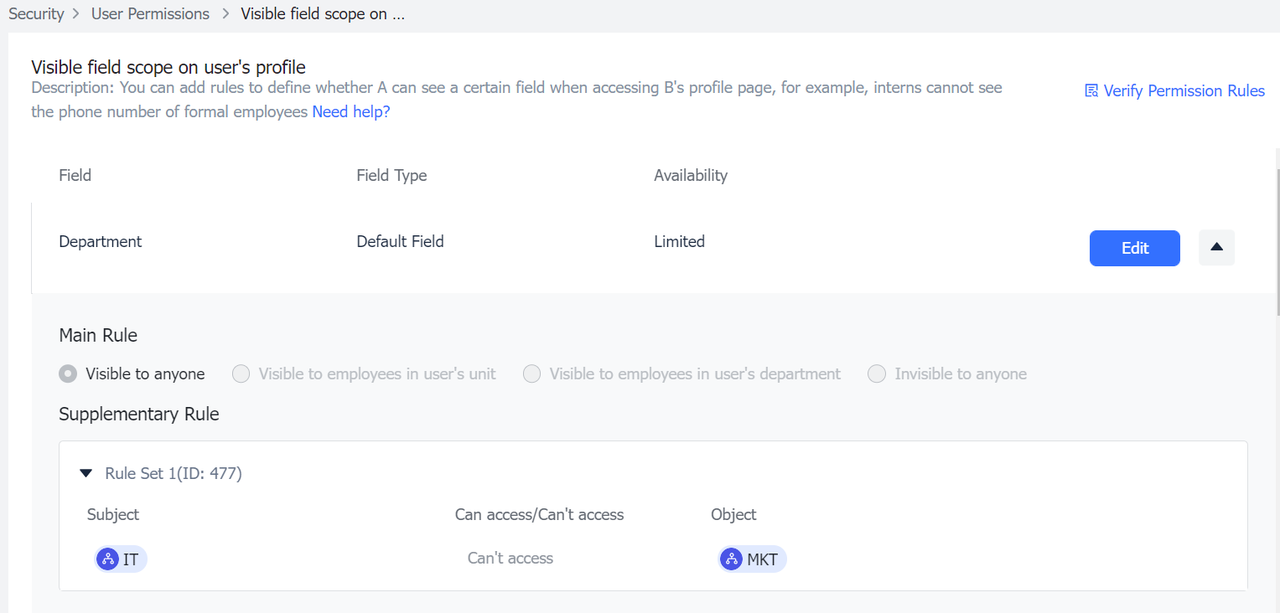Click the 'Limited' availability value
This screenshot has width=1280, height=613.
point(679,241)
